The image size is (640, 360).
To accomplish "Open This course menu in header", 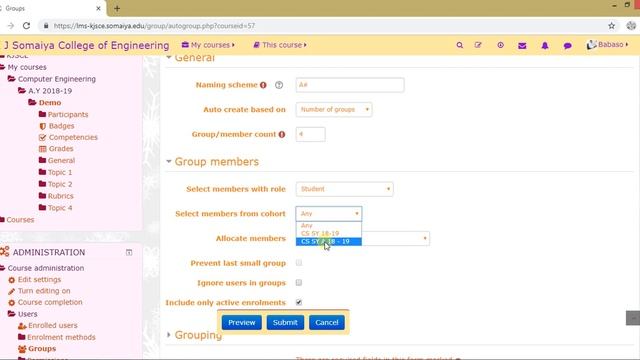I will [x=280, y=45].
